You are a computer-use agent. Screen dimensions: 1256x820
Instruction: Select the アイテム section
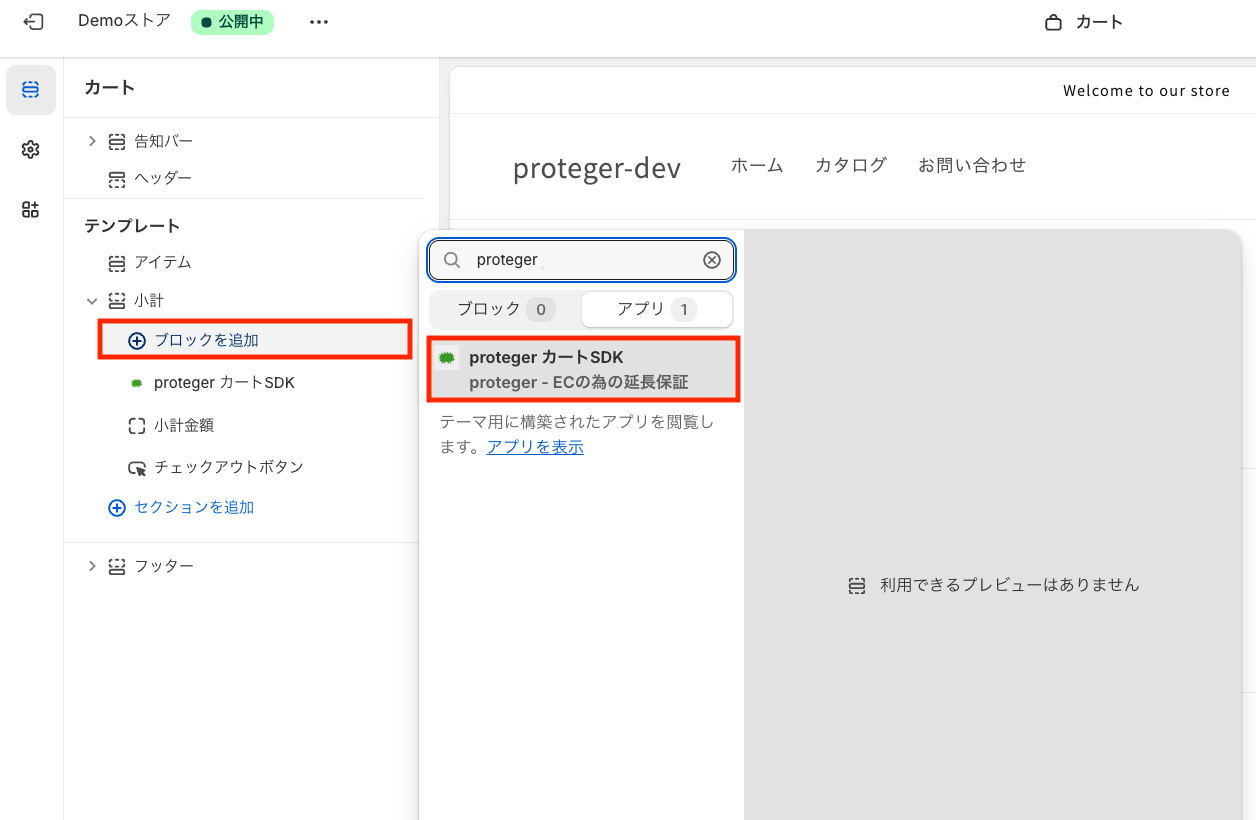coord(163,263)
